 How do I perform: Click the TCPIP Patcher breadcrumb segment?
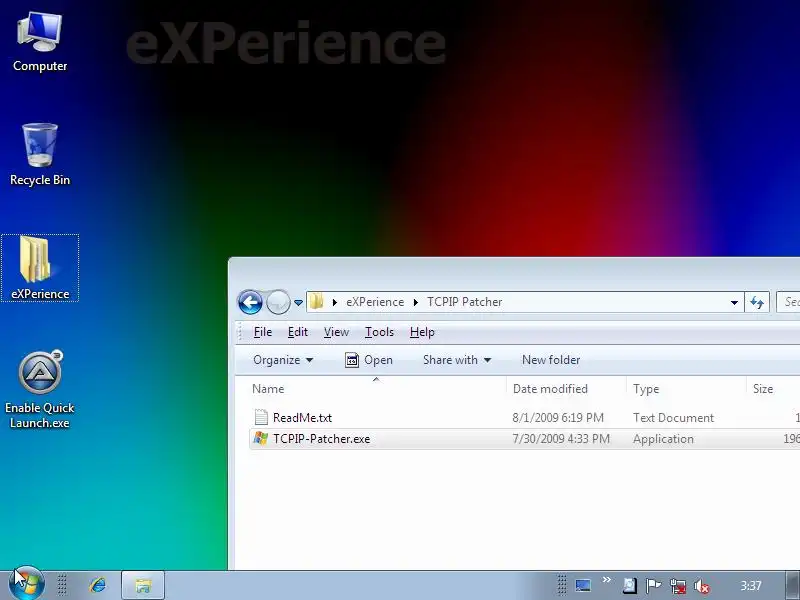[464, 302]
